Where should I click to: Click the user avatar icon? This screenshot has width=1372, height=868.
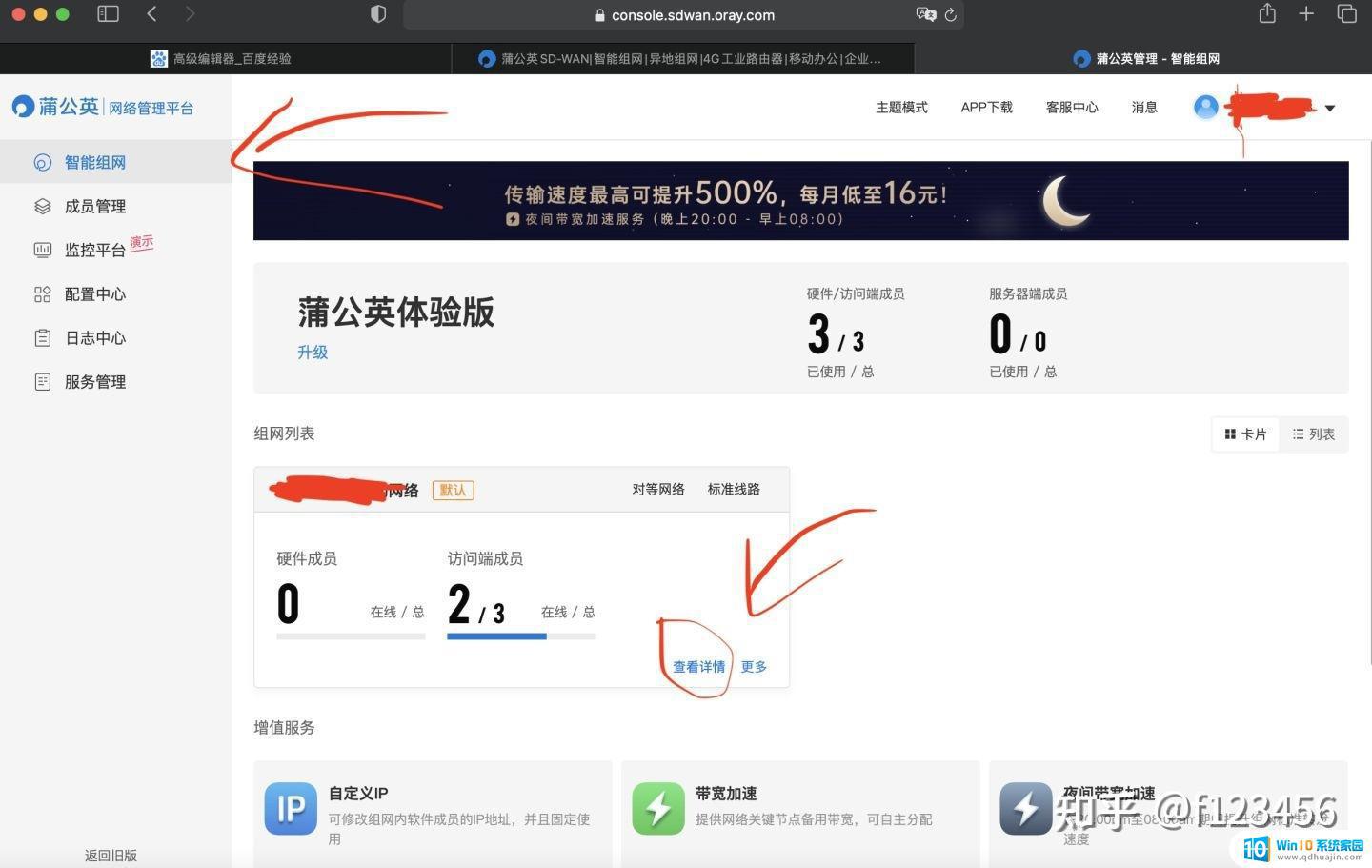(x=1205, y=108)
